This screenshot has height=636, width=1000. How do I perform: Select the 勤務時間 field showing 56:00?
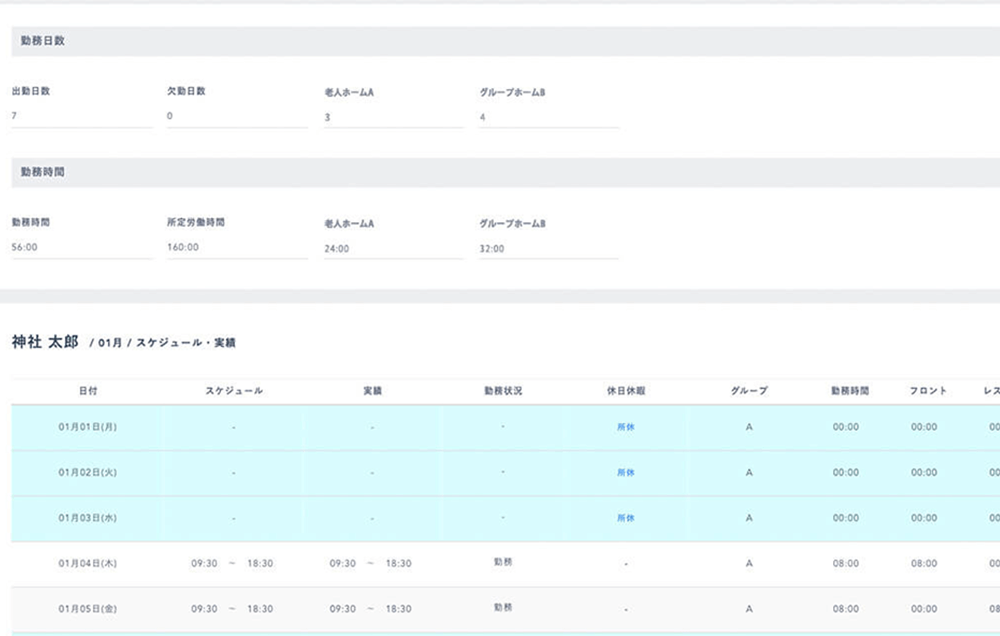(x=80, y=247)
